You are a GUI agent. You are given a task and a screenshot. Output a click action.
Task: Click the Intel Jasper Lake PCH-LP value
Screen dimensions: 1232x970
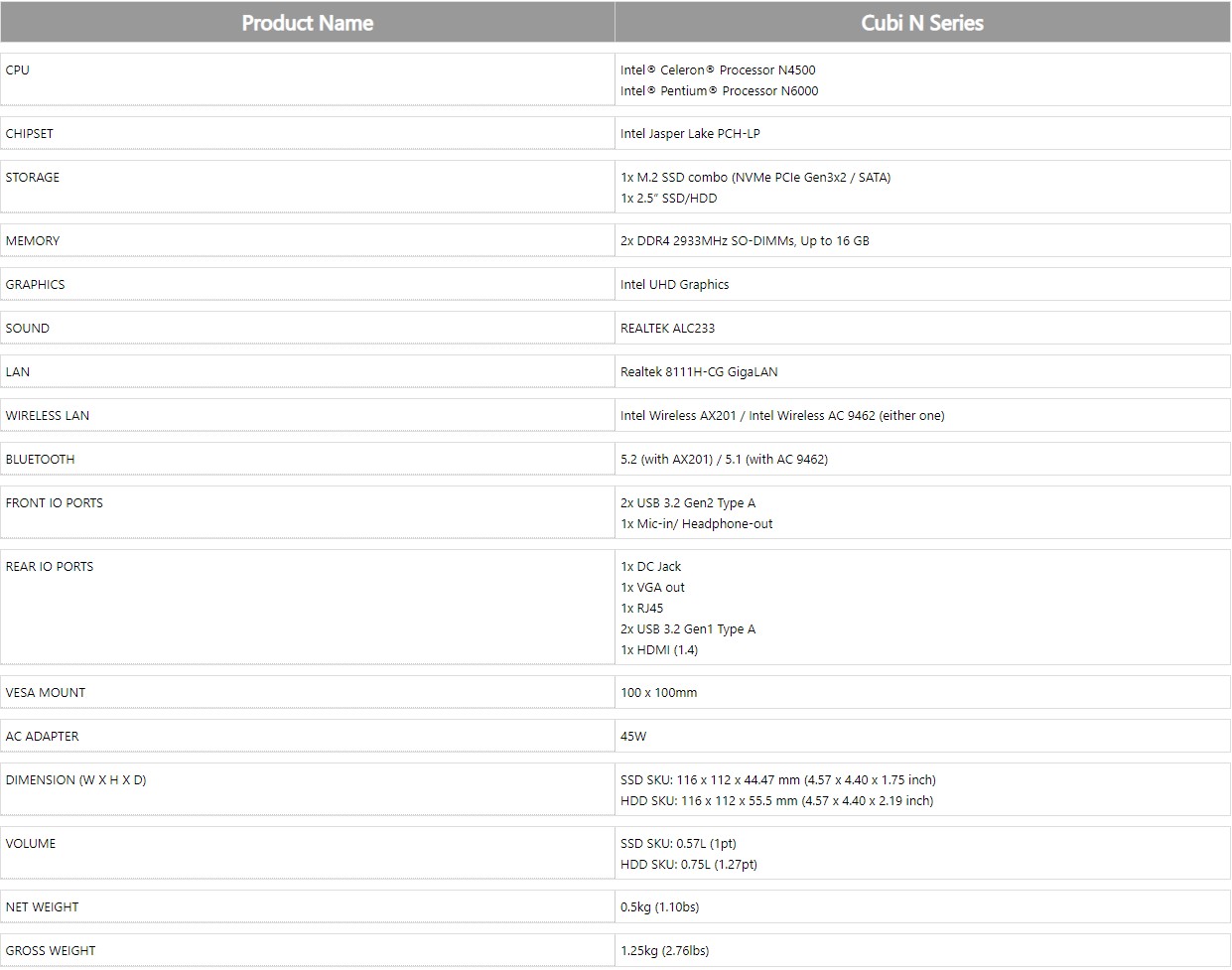tap(690, 134)
